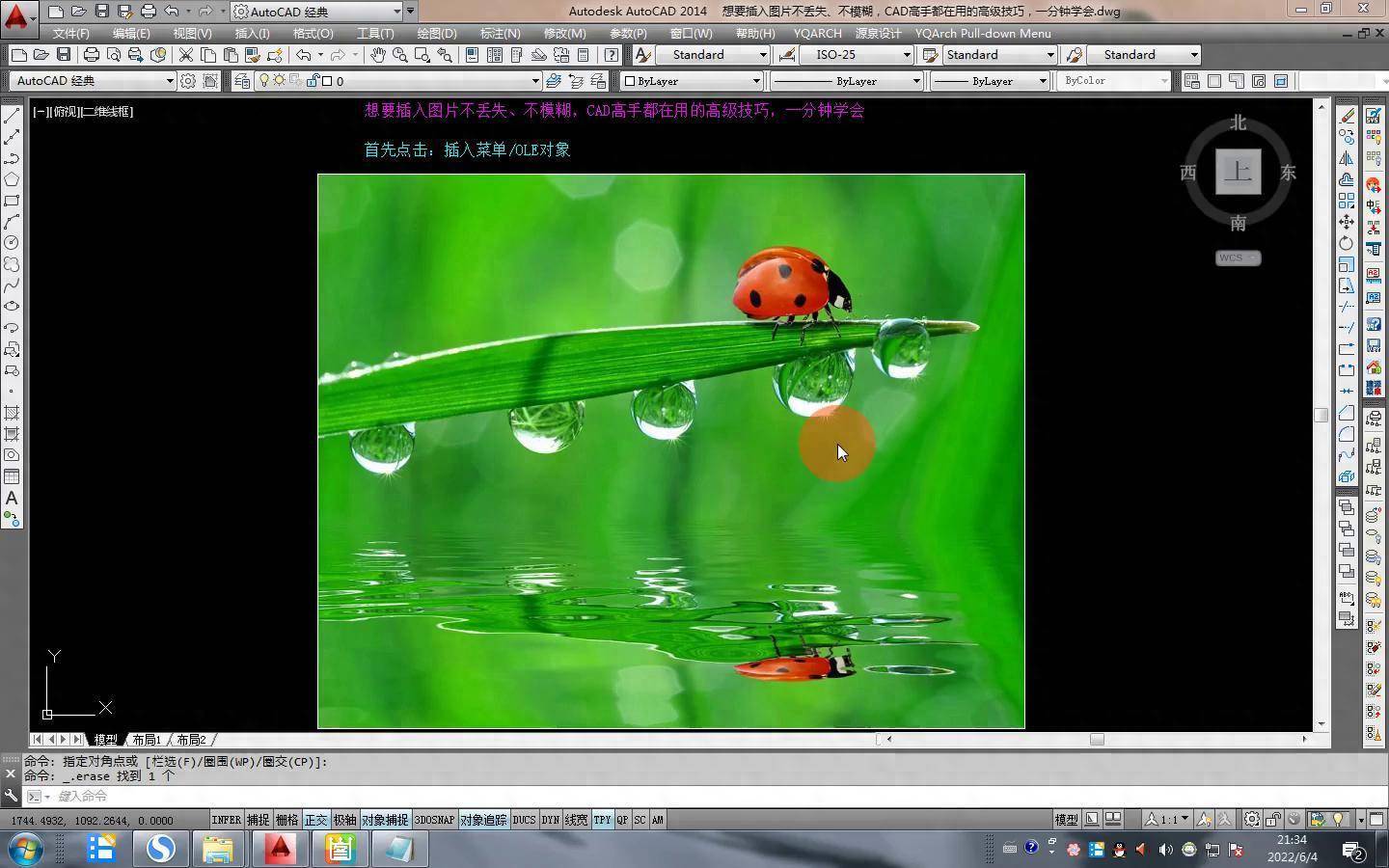Viewport: 1389px width, 868px height.
Task: Toggle 对象捕捉 (Object Snap) in status bar
Action: pos(385,820)
